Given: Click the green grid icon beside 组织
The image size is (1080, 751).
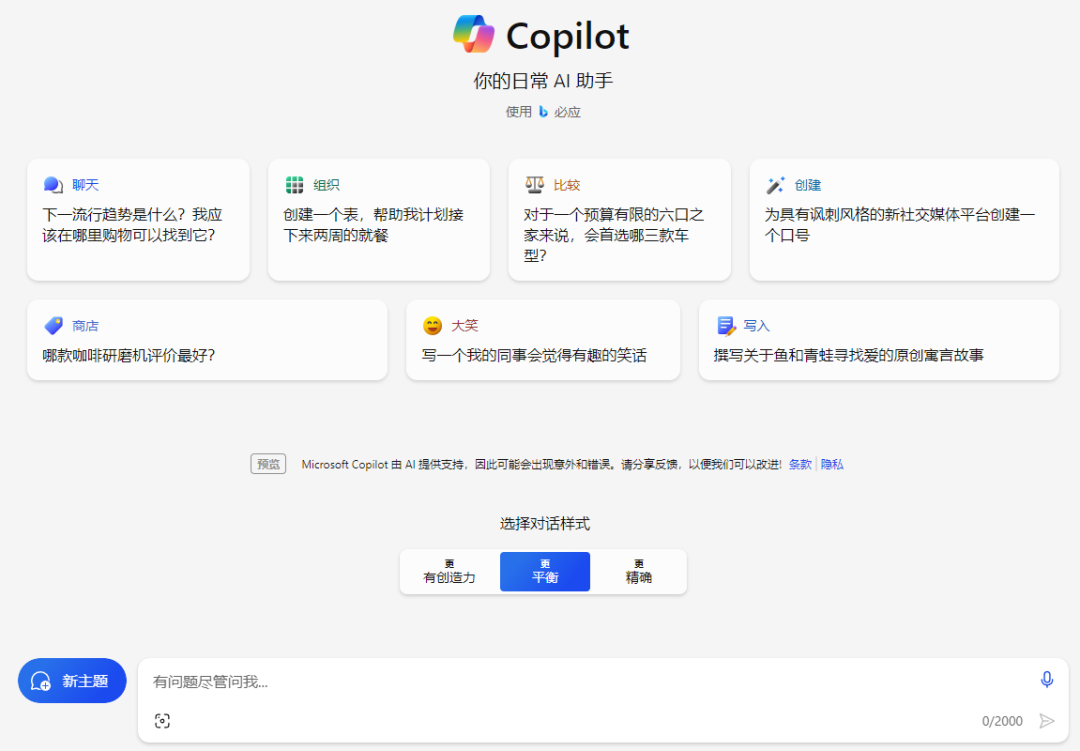Looking at the screenshot, I should click(x=294, y=185).
